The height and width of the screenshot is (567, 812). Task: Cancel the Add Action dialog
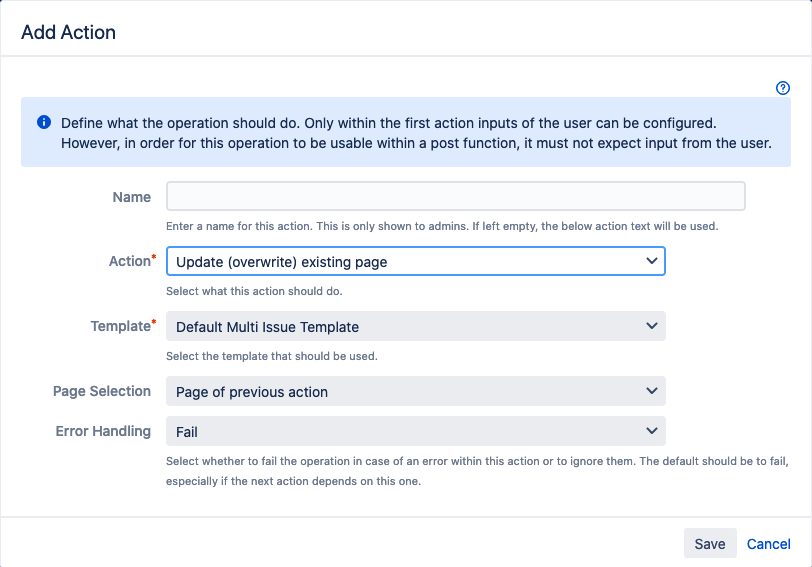point(768,544)
